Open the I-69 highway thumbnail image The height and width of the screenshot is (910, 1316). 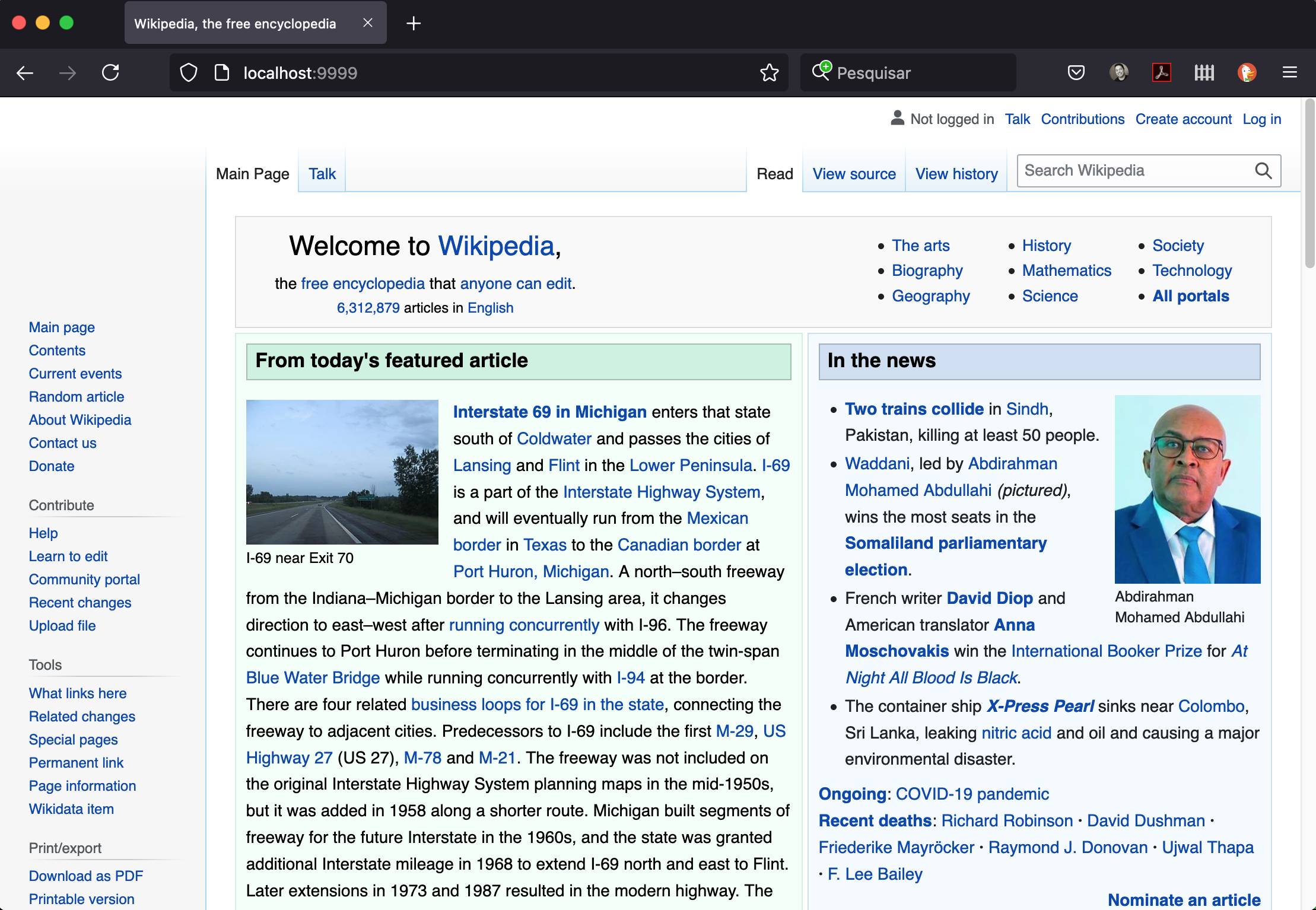tap(342, 472)
